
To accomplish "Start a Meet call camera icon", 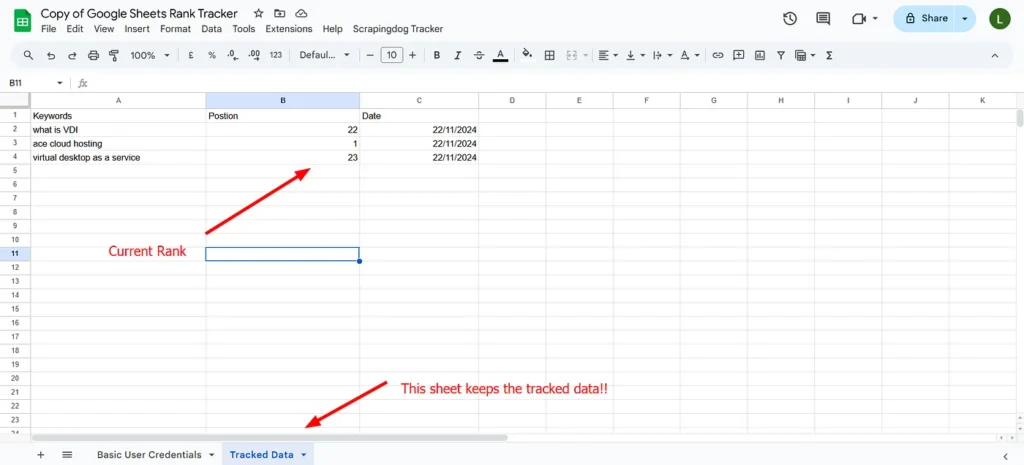I will click(x=859, y=19).
